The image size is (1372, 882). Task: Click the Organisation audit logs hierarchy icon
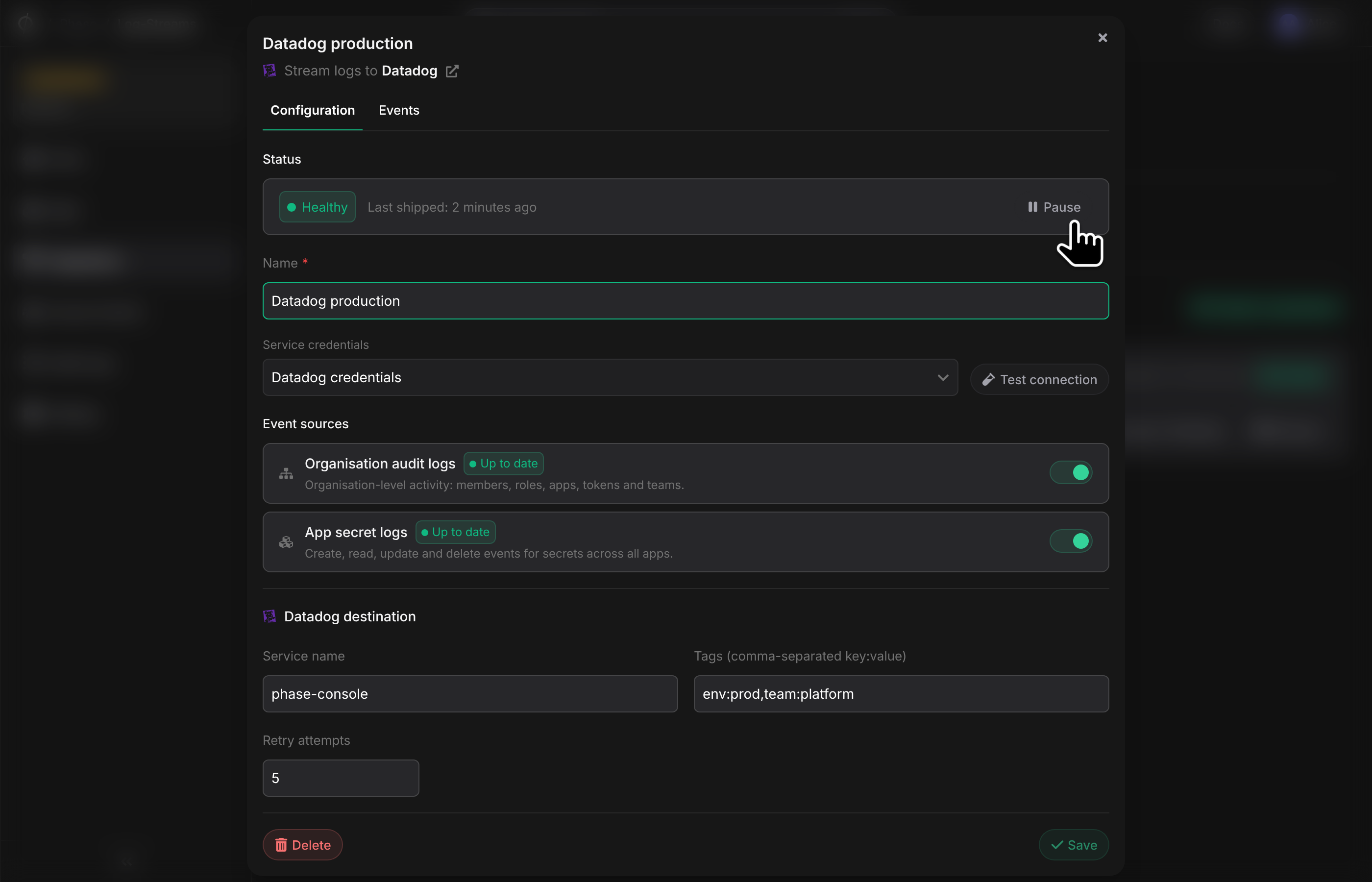pyautogui.click(x=286, y=474)
